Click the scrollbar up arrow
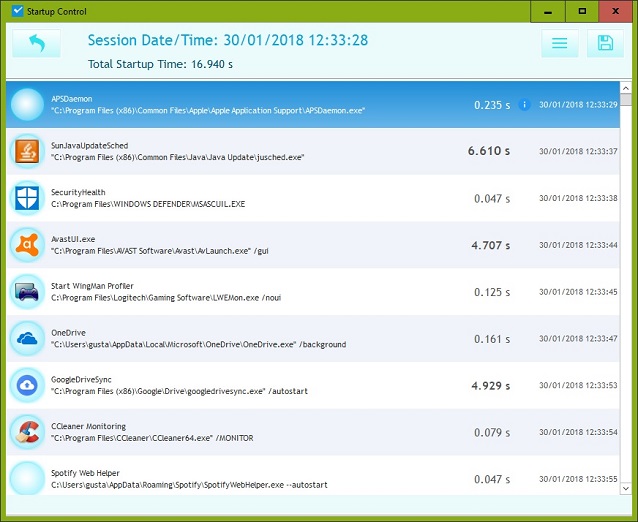Viewport: 638px width, 522px height. (626, 88)
